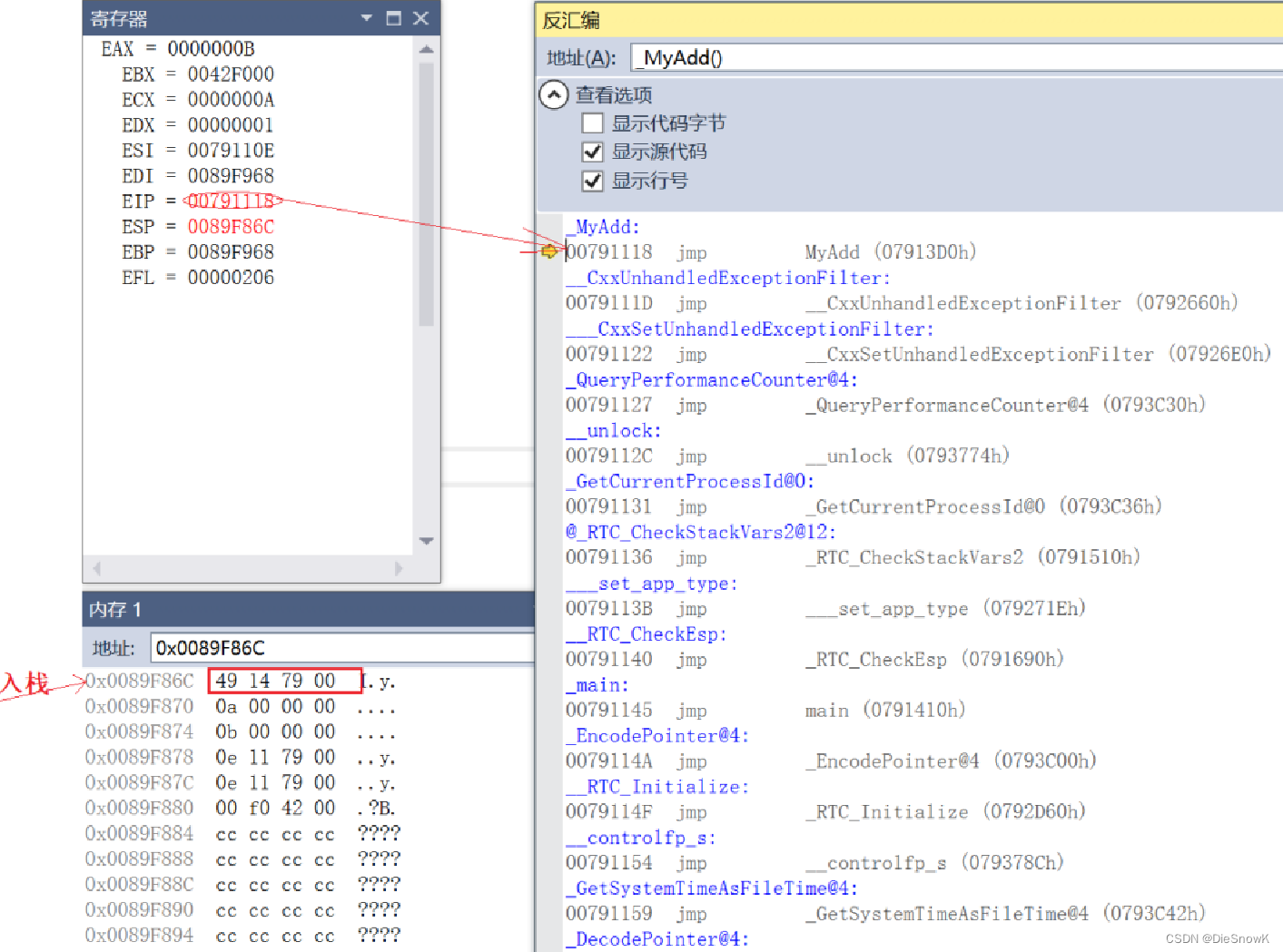
Task: Click the ___set_app_type: label
Action: [652, 583]
